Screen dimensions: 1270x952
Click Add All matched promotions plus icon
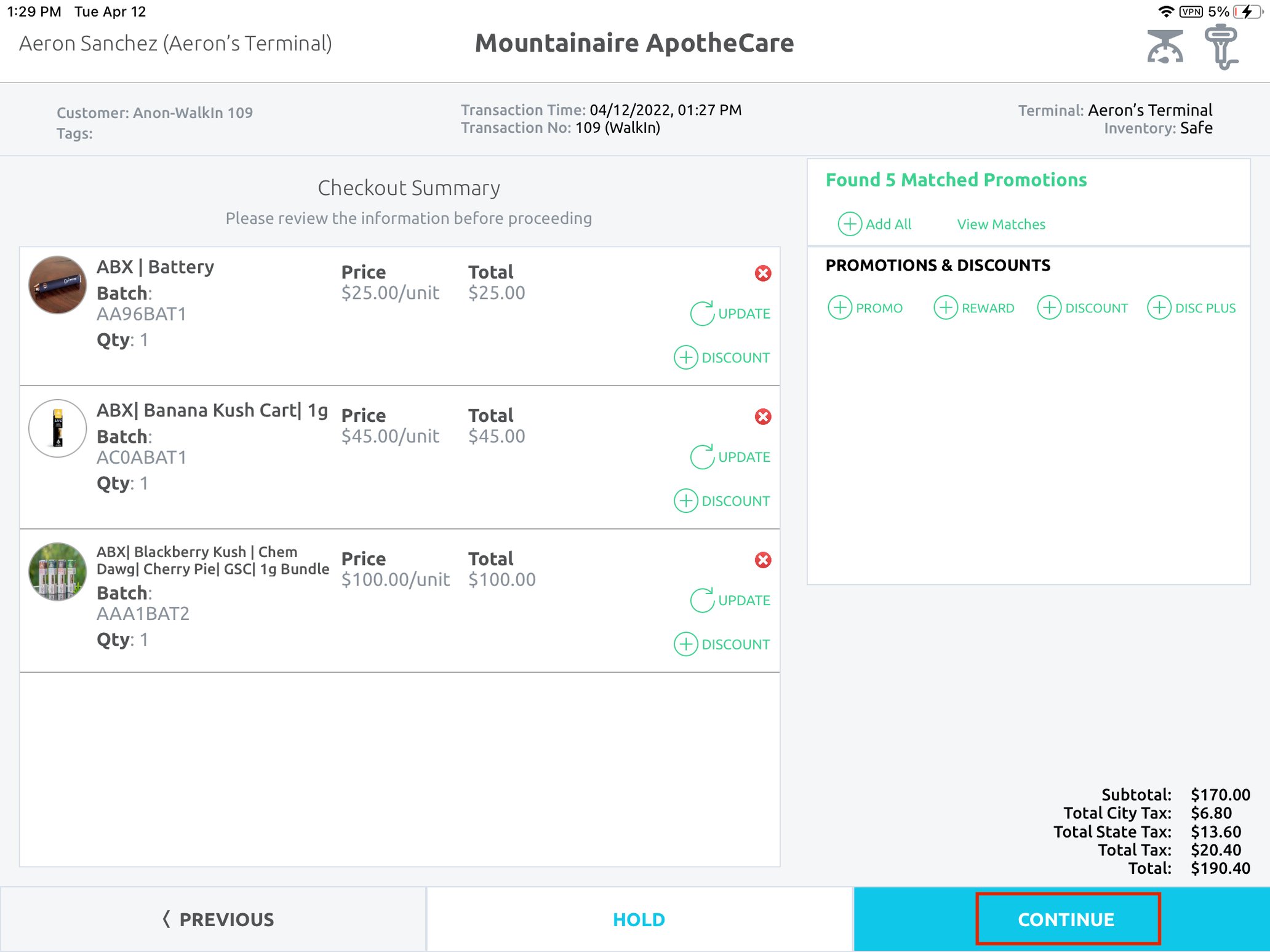pos(849,224)
